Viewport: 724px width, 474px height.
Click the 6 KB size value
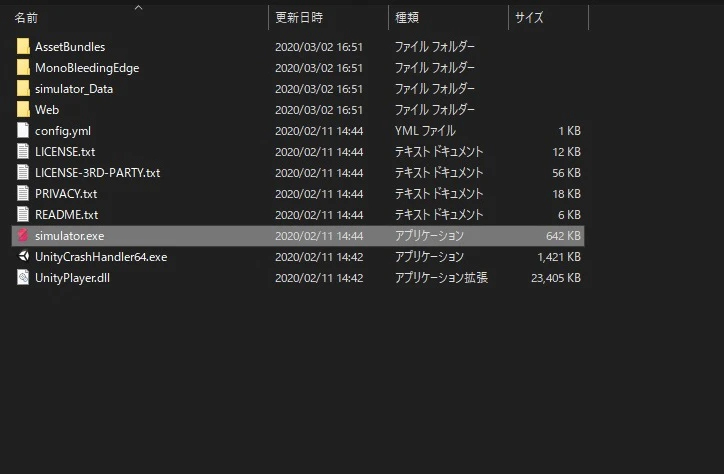(x=569, y=215)
